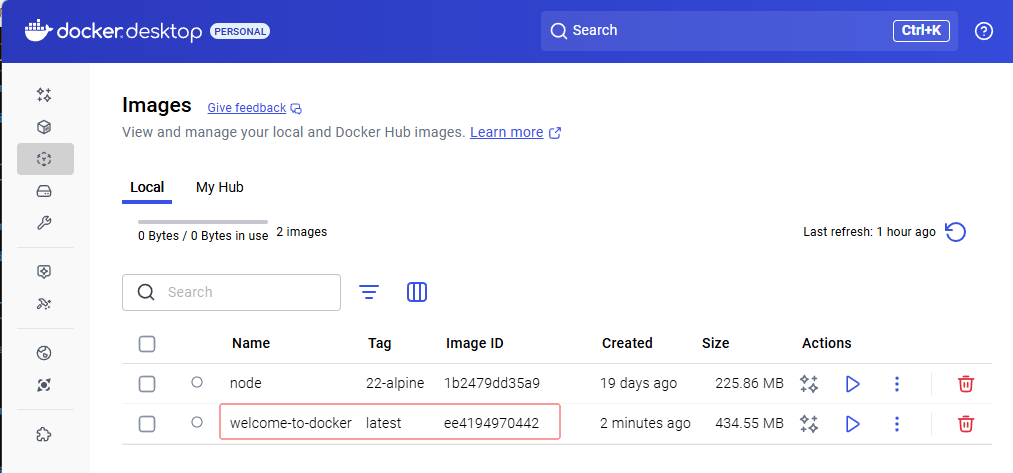Open the node image name
The height and width of the screenshot is (473, 1013).
pyautogui.click(x=245, y=383)
